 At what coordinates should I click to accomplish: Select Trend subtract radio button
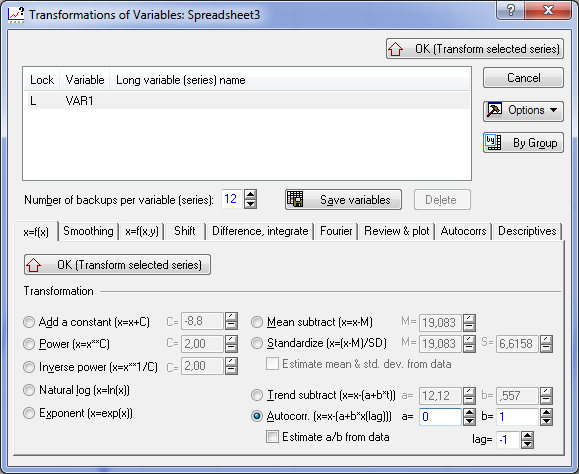tap(257, 395)
